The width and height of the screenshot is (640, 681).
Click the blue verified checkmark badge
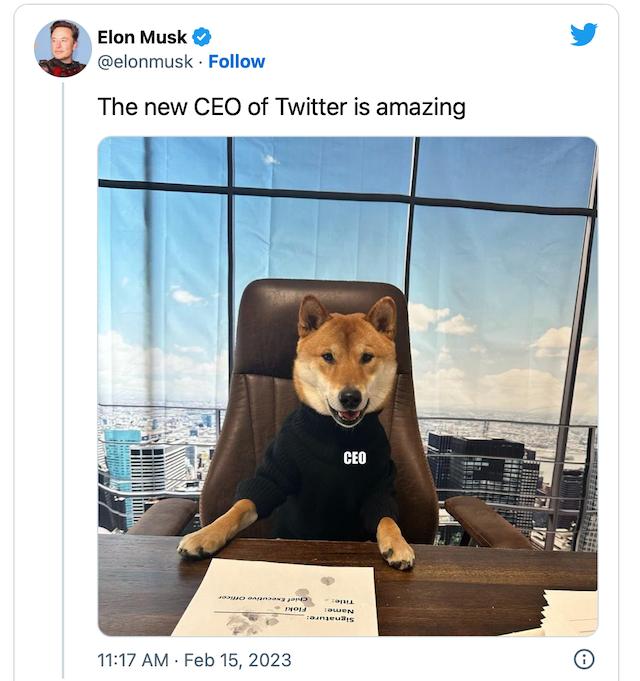pos(202,37)
